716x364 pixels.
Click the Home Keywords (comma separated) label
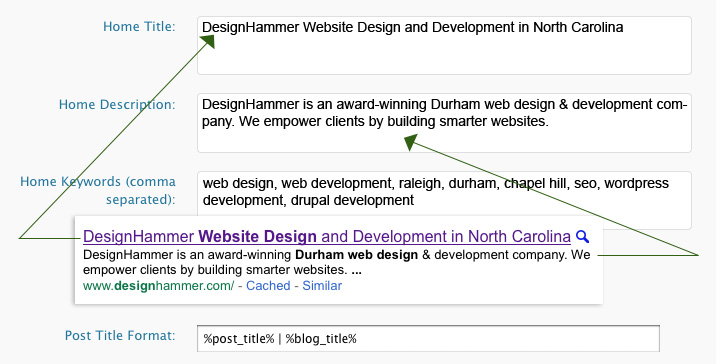pos(98,190)
